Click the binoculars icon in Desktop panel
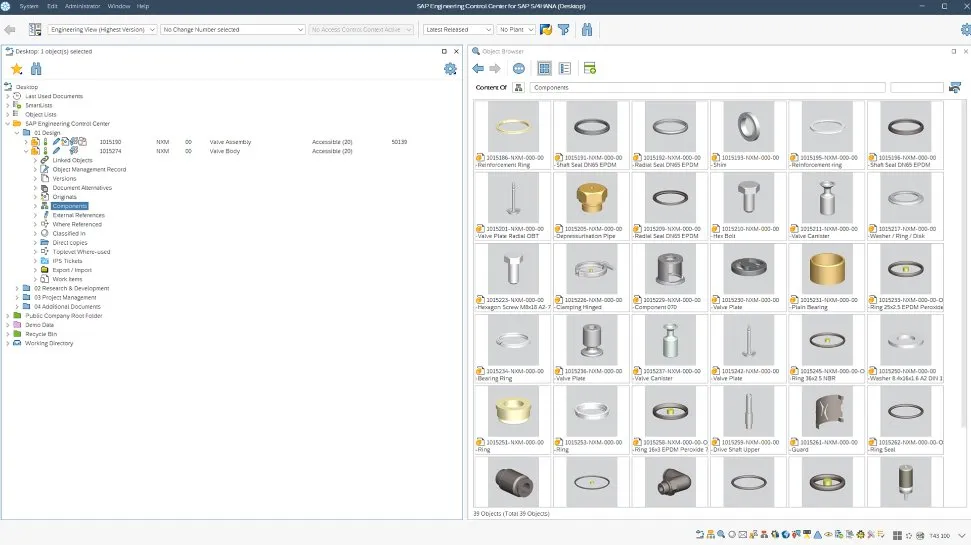 [36, 69]
